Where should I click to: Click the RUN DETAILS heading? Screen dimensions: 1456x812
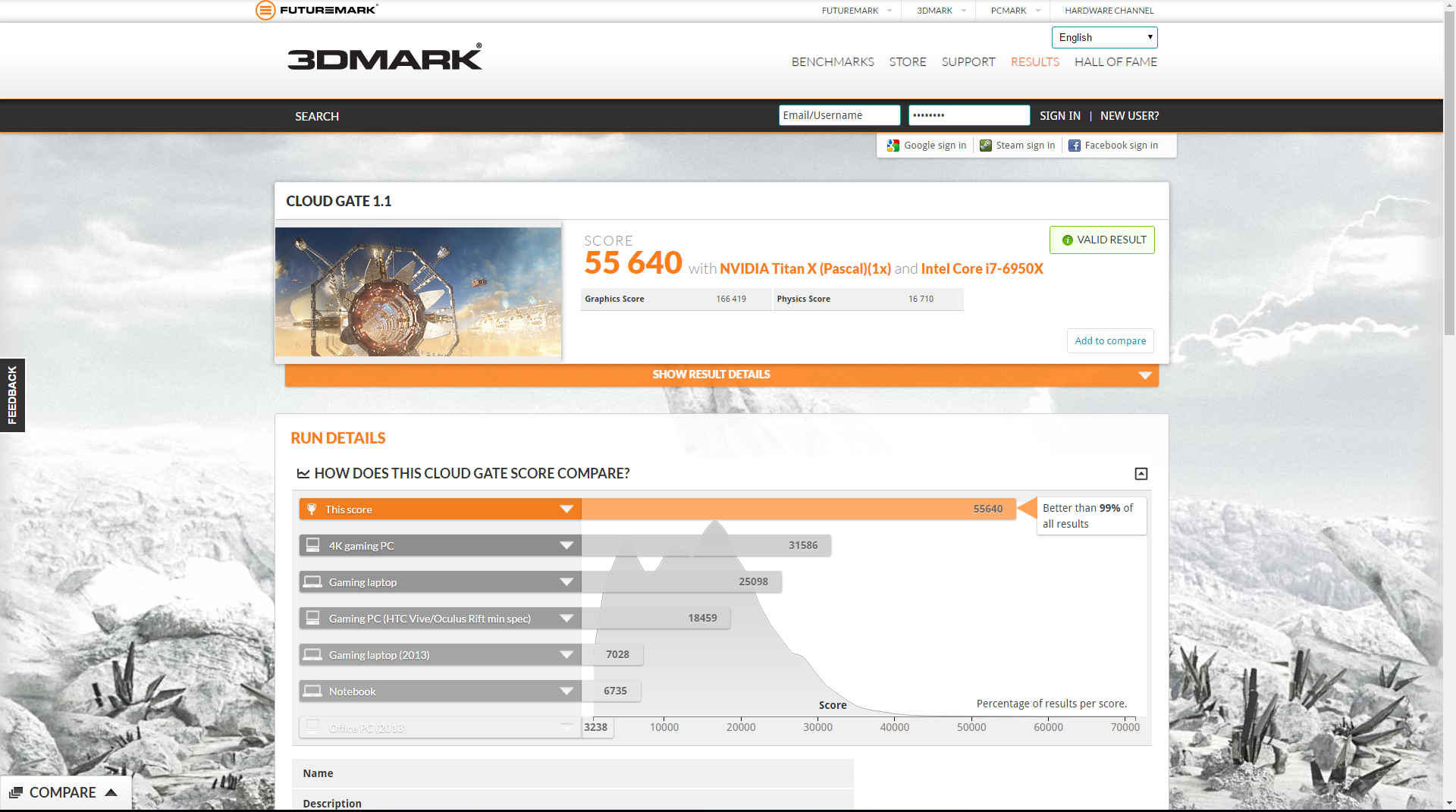point(337,438)
